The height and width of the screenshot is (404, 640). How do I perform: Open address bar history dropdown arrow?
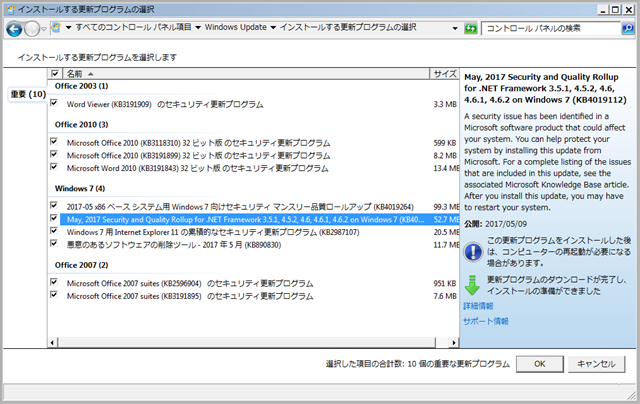[455, 28]
